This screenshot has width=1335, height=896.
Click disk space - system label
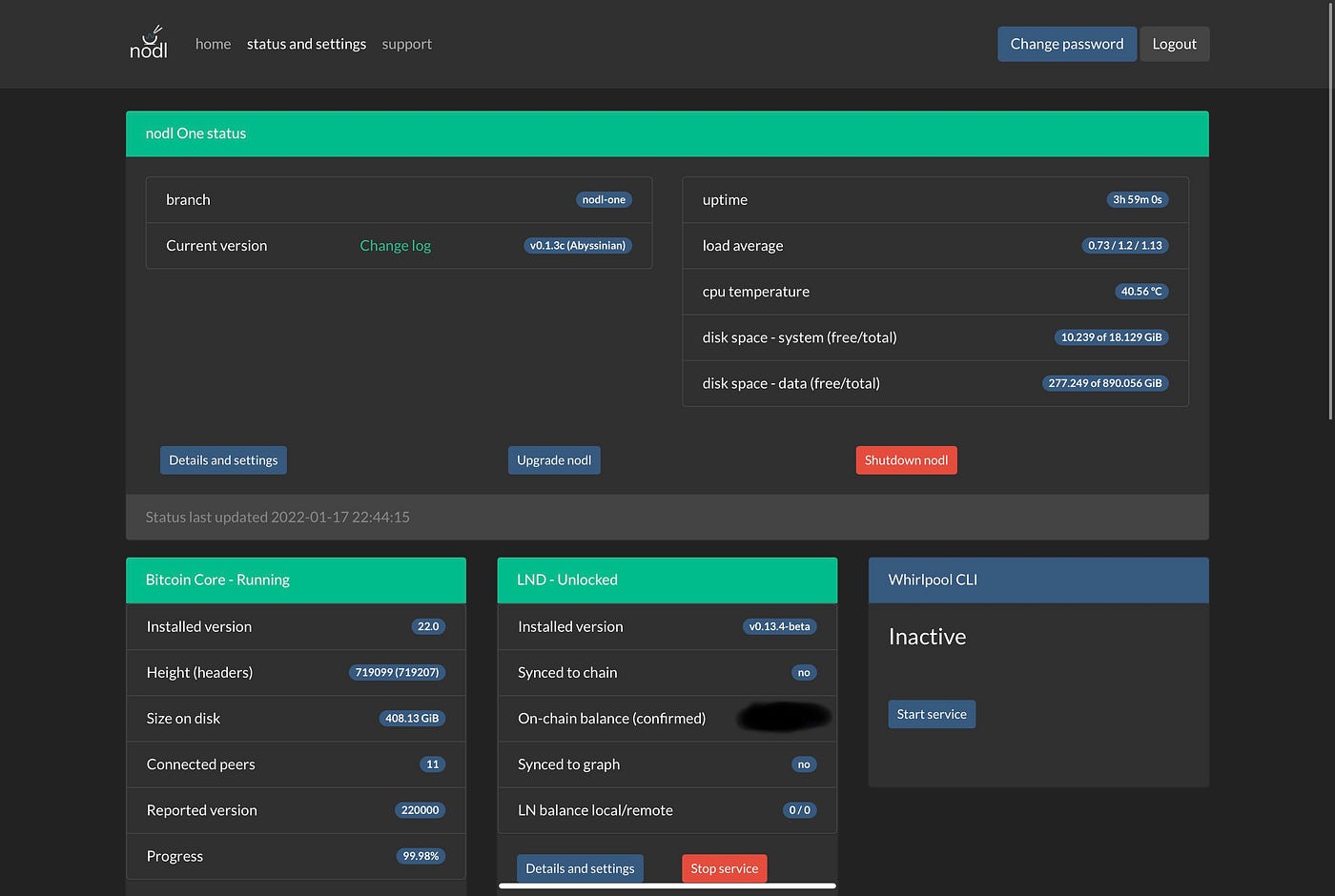(799, 337)
